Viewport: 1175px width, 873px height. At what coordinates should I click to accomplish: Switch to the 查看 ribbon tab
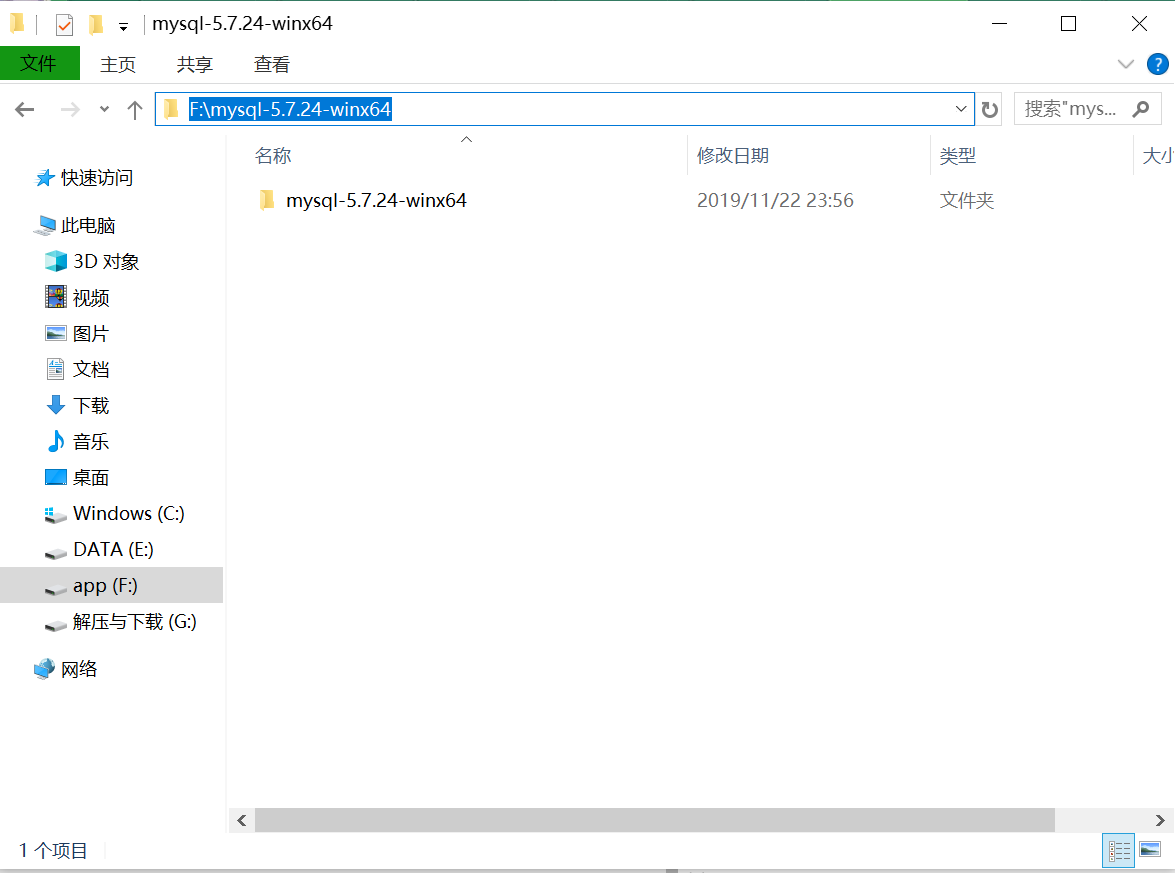point(271,64)
